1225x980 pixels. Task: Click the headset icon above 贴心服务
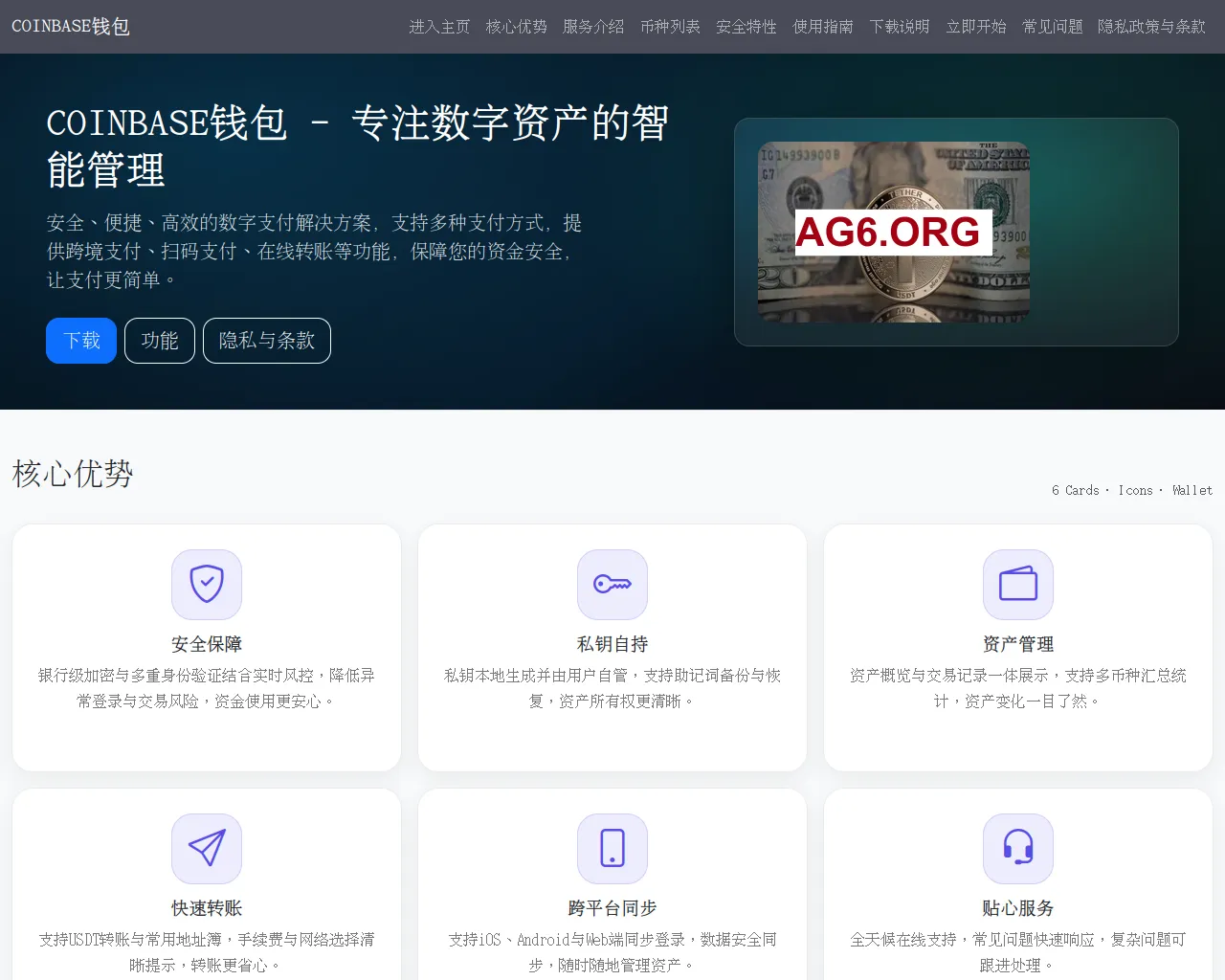pyautogui.click(x=1018, y=849)
